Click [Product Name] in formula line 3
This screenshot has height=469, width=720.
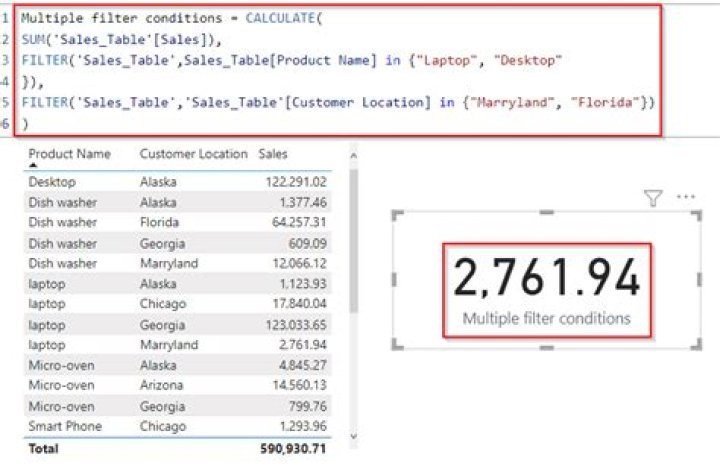(x=323, y=61)
